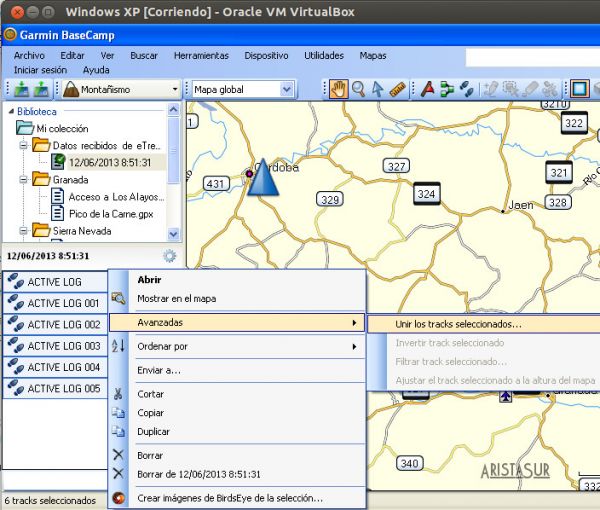Click the new track footprints tool

point(466,89)
